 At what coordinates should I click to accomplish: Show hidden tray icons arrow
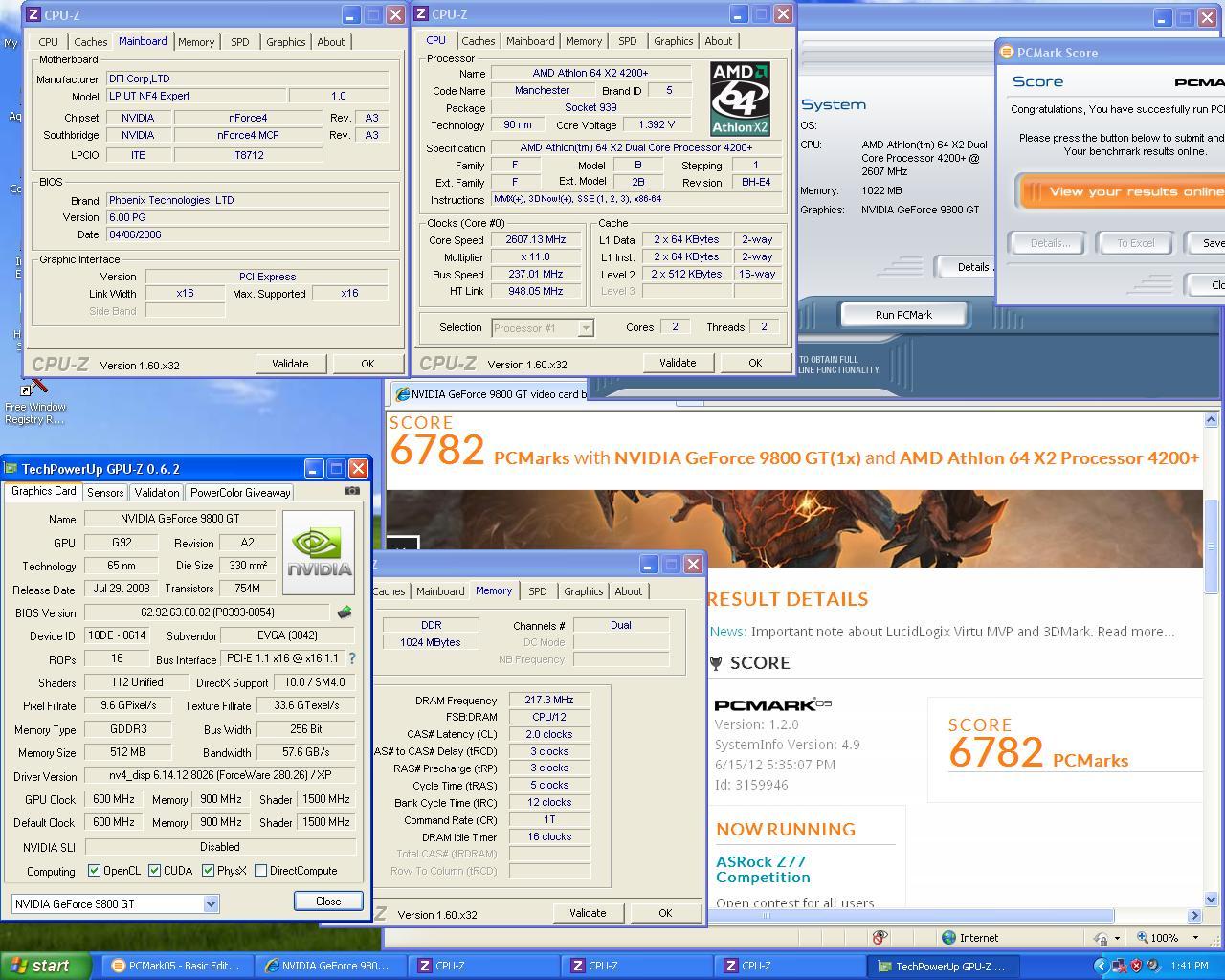[x=1101, y=966]
